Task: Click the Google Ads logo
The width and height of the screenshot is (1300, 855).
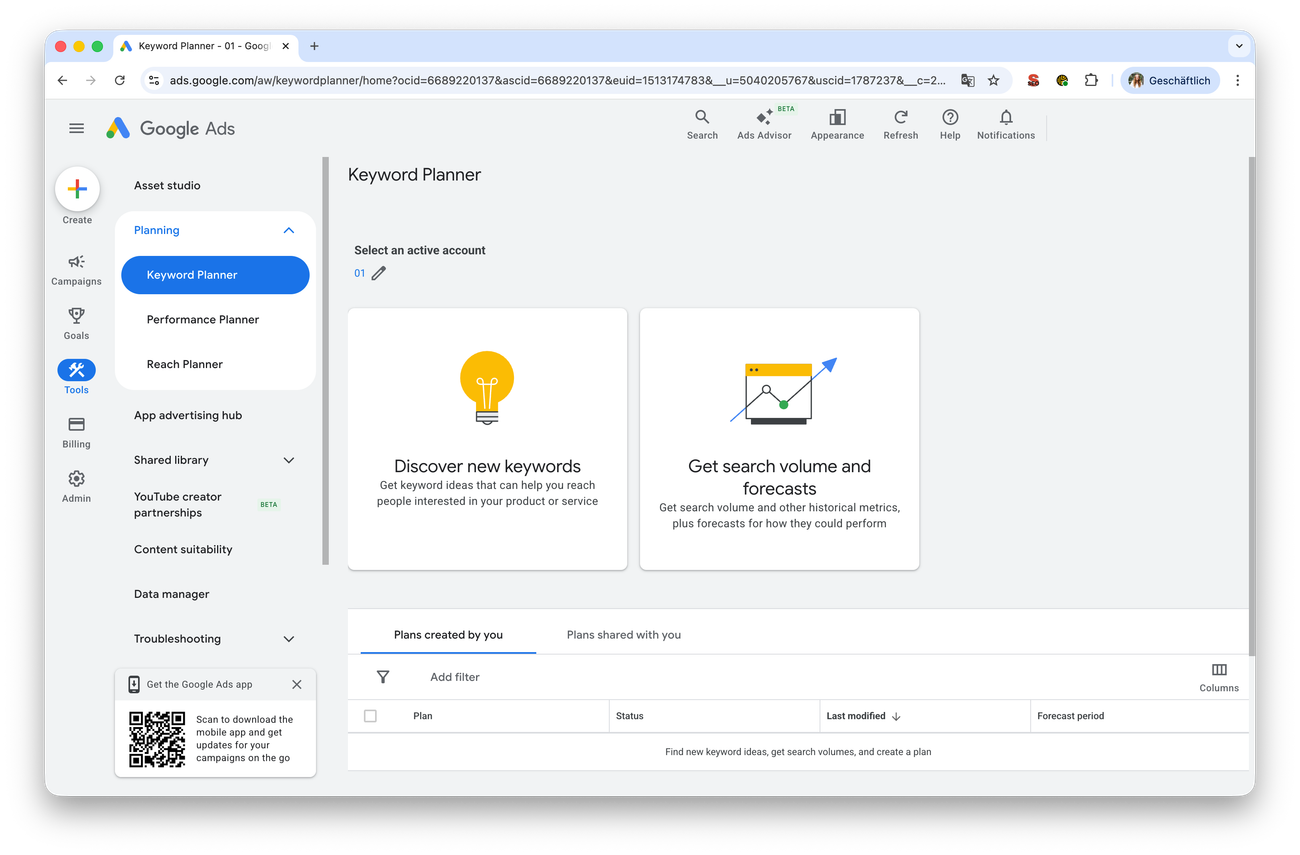Action: point(171,128)
